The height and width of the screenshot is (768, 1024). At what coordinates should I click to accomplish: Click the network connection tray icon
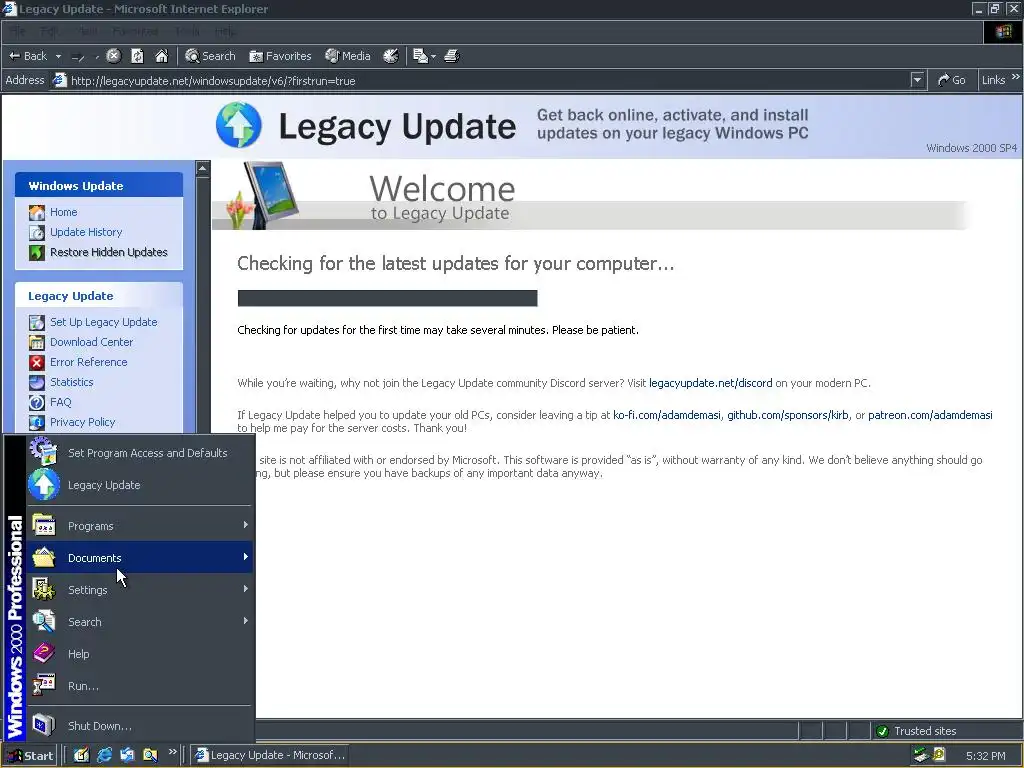click(921, 756)
